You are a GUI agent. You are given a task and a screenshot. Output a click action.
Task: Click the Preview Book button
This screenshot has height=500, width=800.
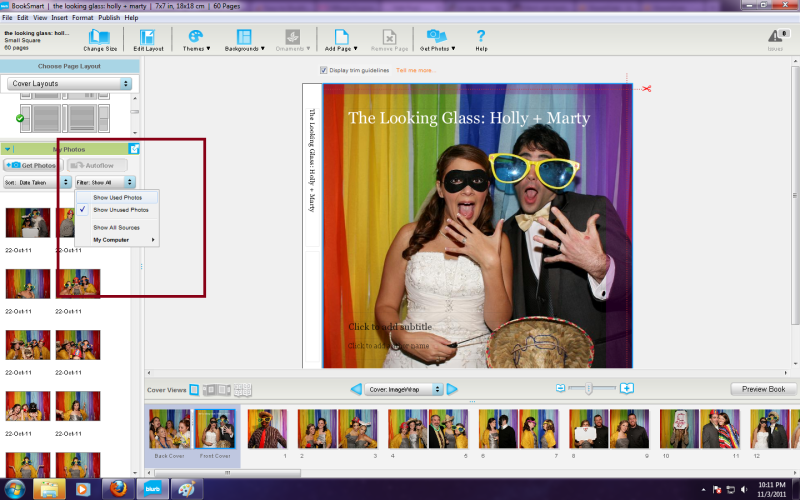point(763,389)
